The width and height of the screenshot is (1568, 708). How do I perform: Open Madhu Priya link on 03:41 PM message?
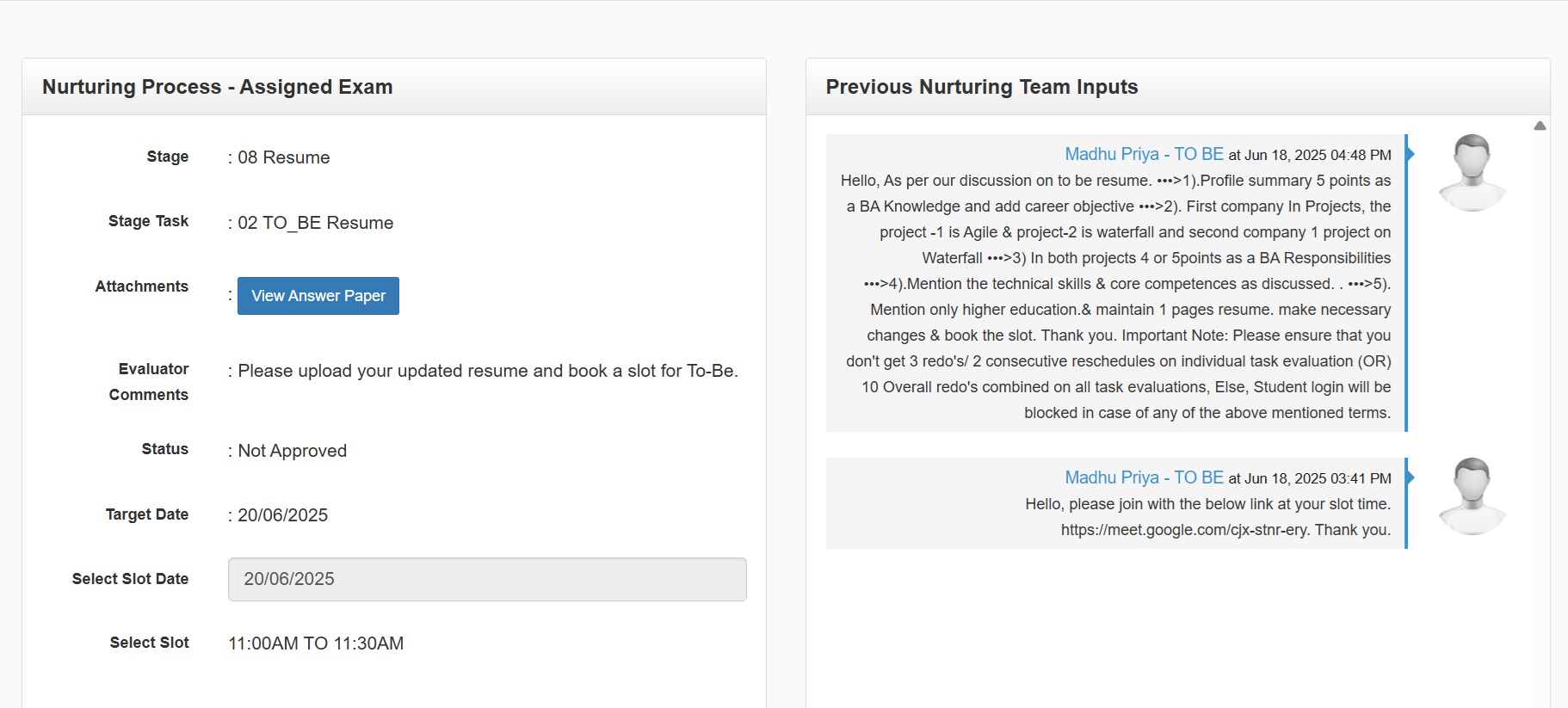[1143, 477]
